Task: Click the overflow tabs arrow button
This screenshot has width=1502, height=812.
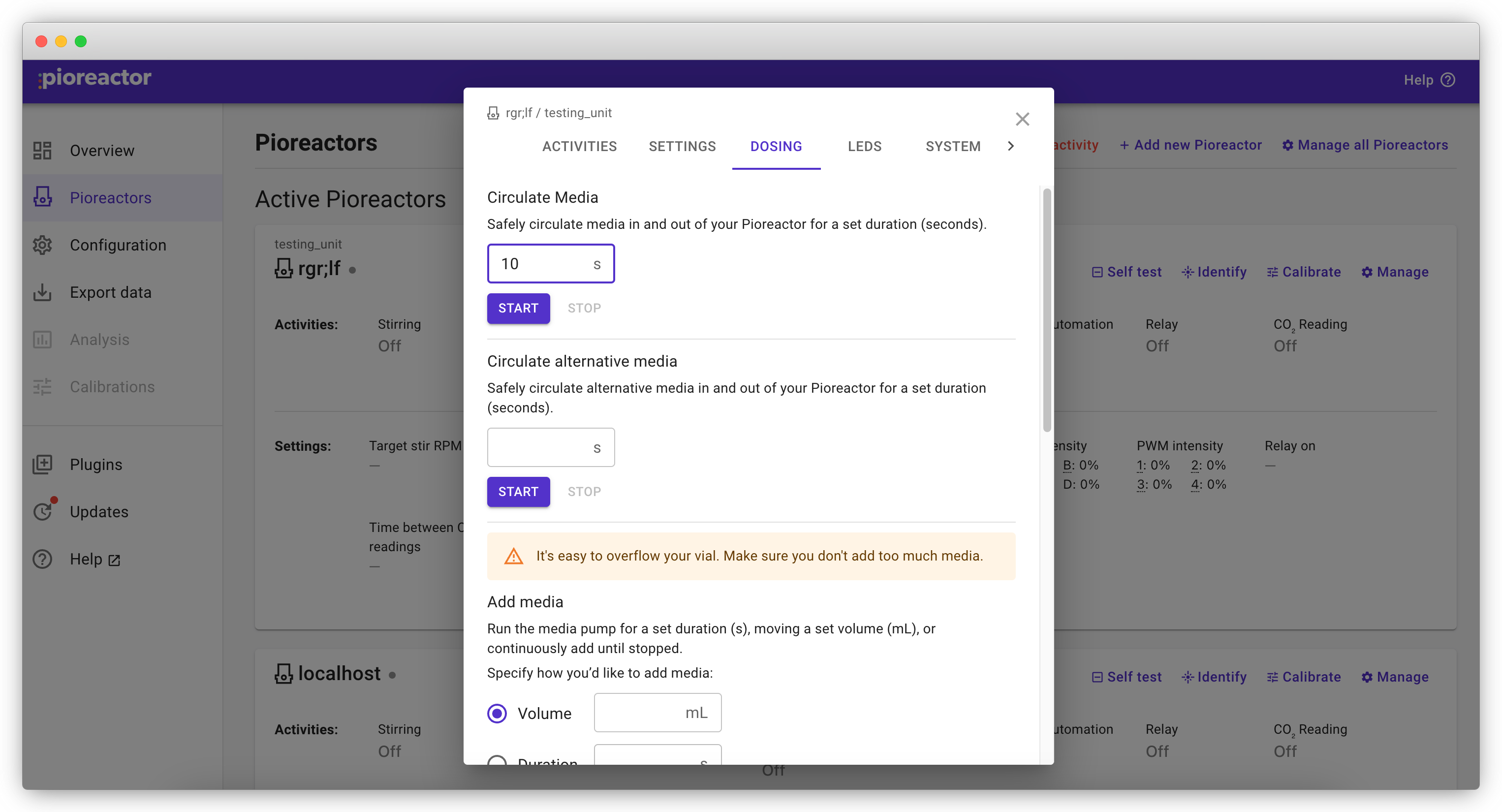Action: point(1011,146)
